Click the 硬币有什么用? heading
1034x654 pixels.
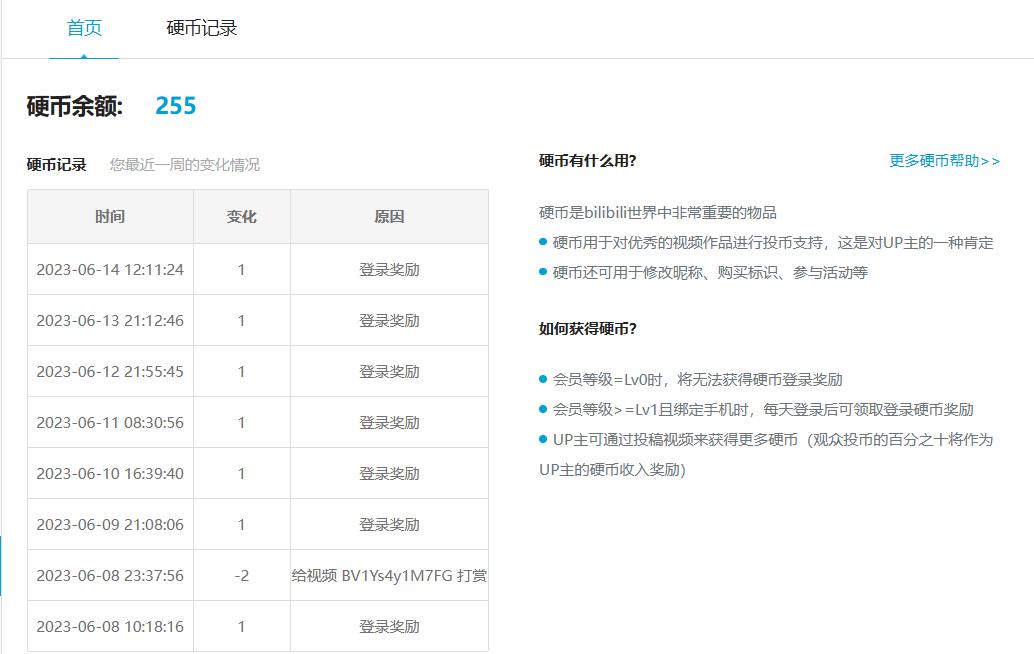click(587, 161)
